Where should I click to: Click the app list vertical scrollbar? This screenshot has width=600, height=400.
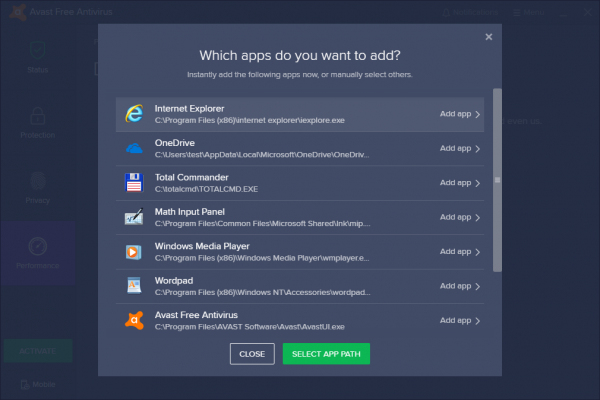pos(497,180)
